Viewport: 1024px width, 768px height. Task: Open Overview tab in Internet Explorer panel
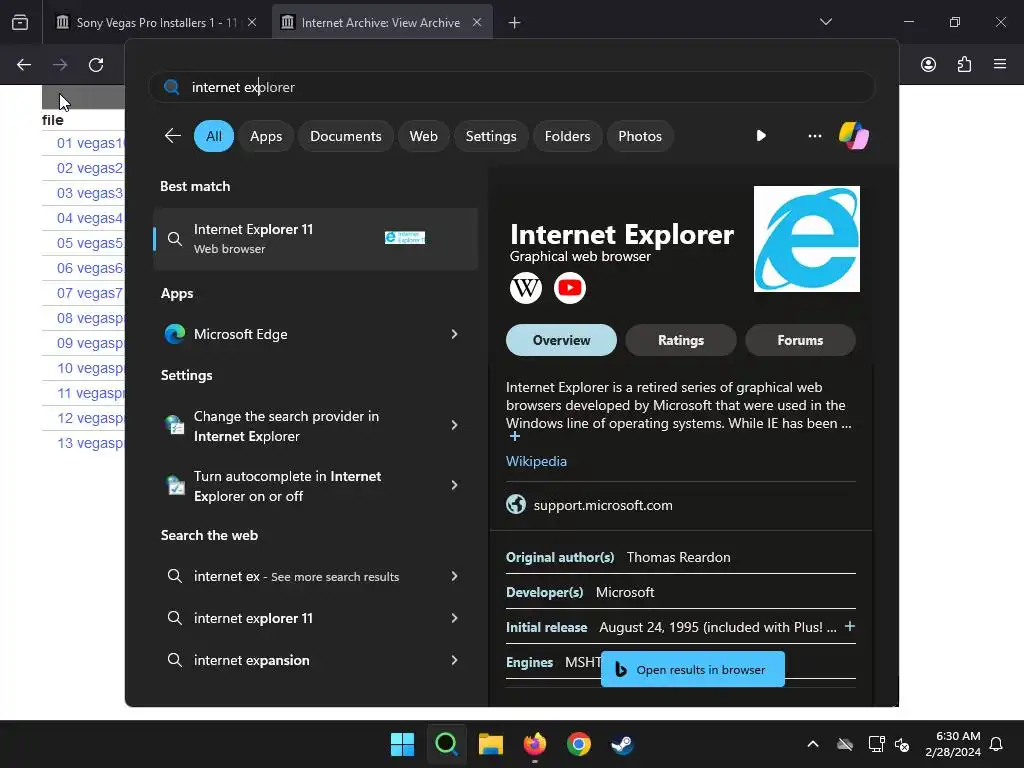tap(561, 340)
